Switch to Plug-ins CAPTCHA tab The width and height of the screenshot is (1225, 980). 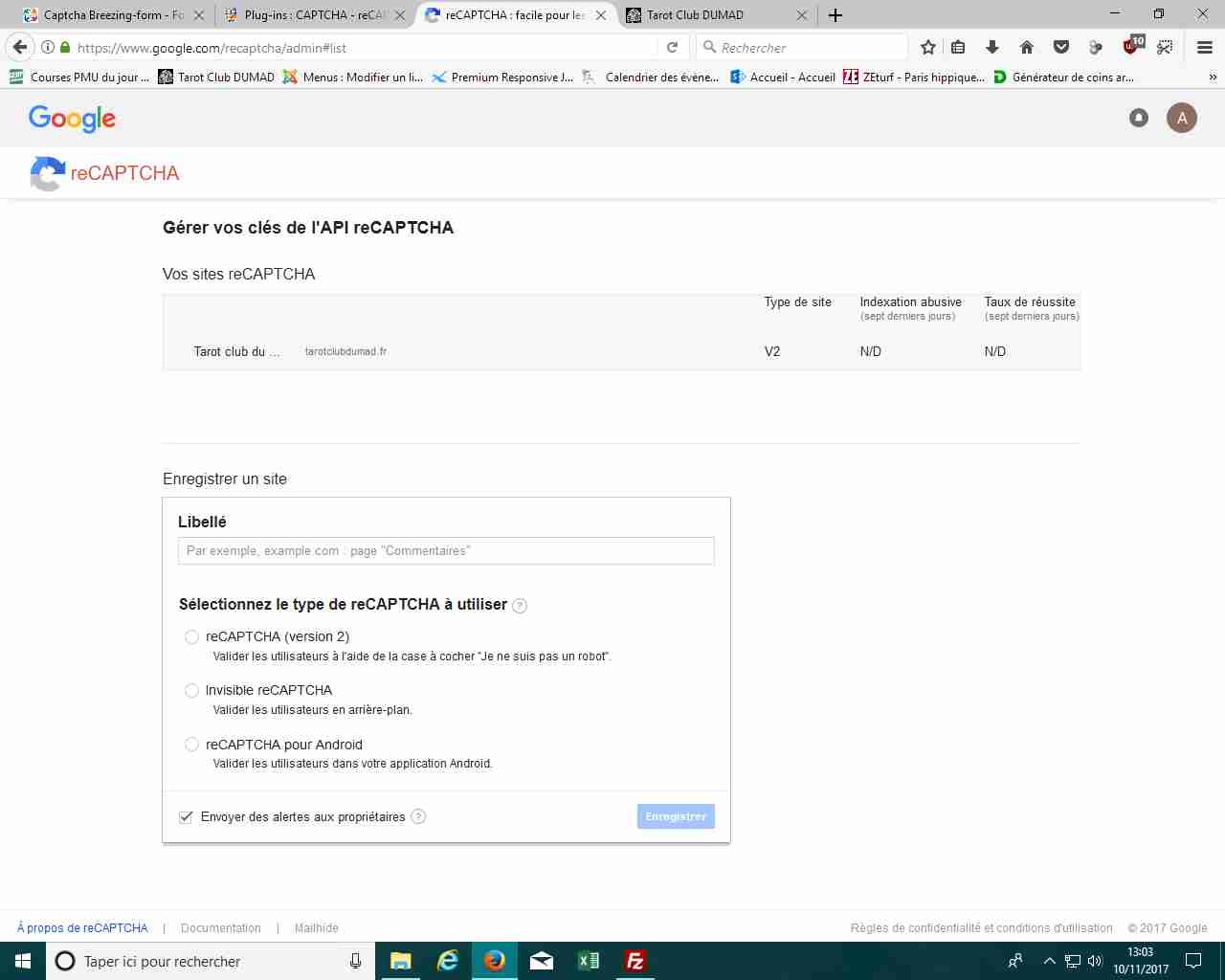tap(314, 15)
